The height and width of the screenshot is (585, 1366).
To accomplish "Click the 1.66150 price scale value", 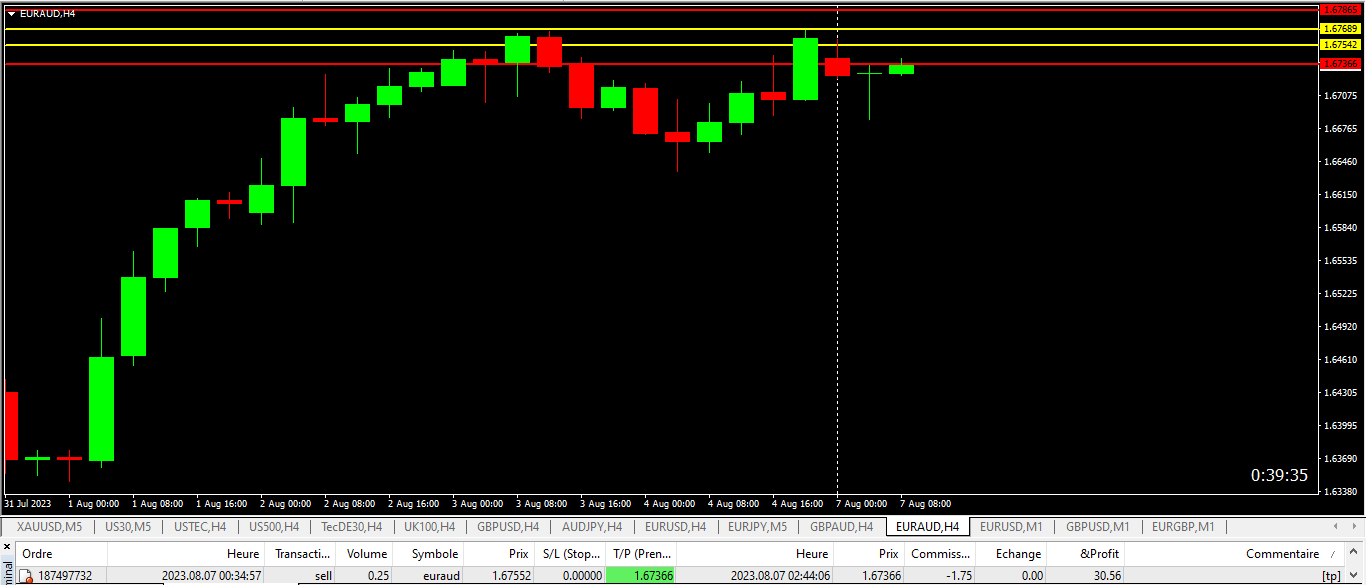I will [x=1341, y=195].
